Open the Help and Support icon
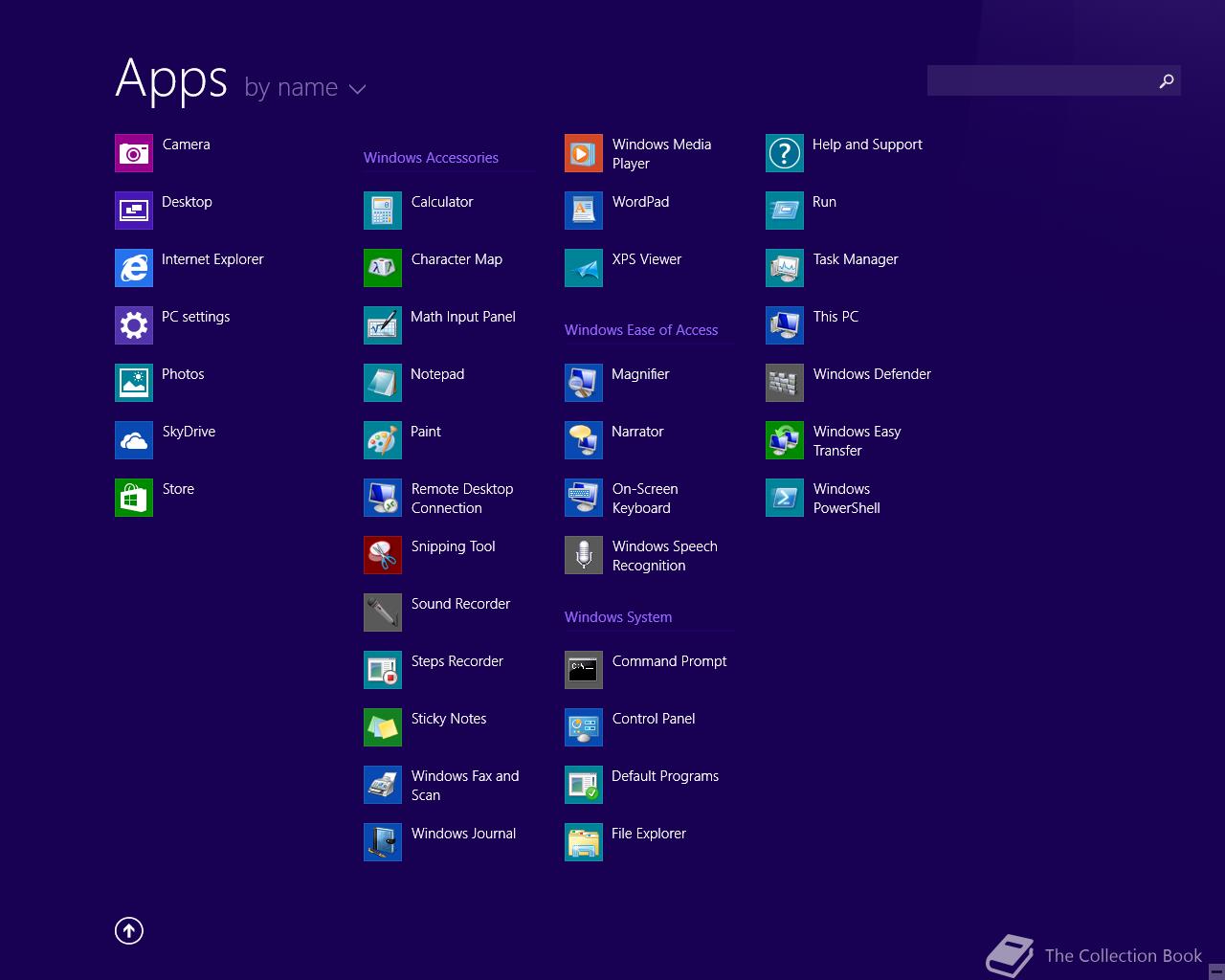The height and width of the screenshot is (980, 1225). [785, 153]
